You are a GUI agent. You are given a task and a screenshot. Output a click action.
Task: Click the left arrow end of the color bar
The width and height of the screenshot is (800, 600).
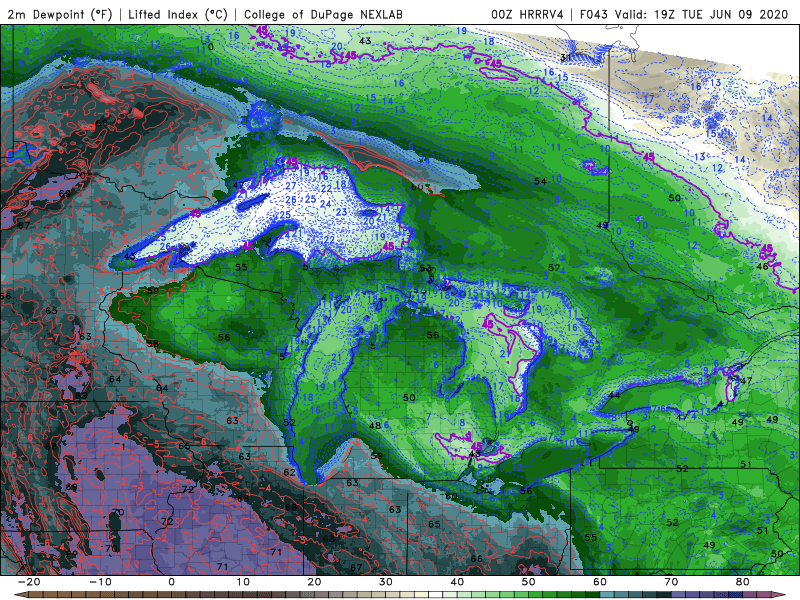tap(19, 595)
